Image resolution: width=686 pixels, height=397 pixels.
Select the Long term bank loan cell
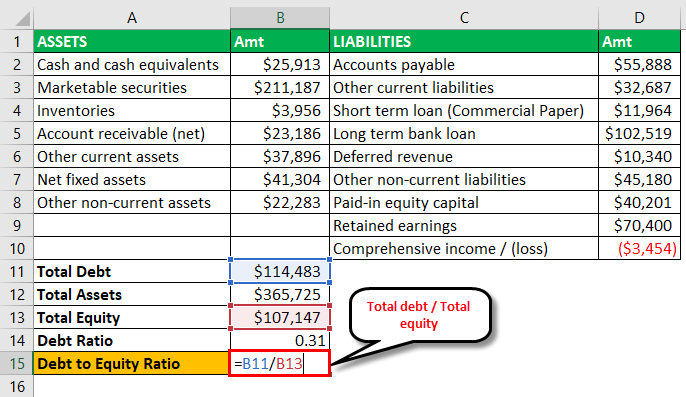tap(464, 134)
